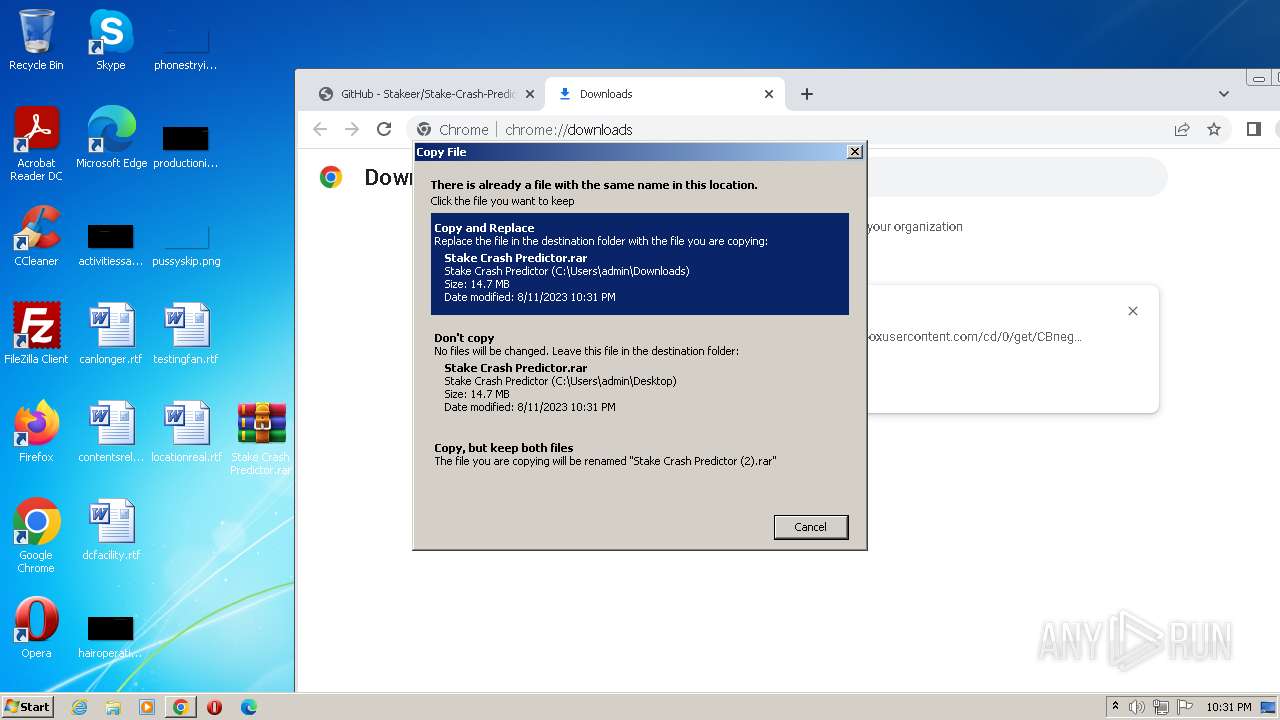Open the volume control in the tray

point(1137,707)
